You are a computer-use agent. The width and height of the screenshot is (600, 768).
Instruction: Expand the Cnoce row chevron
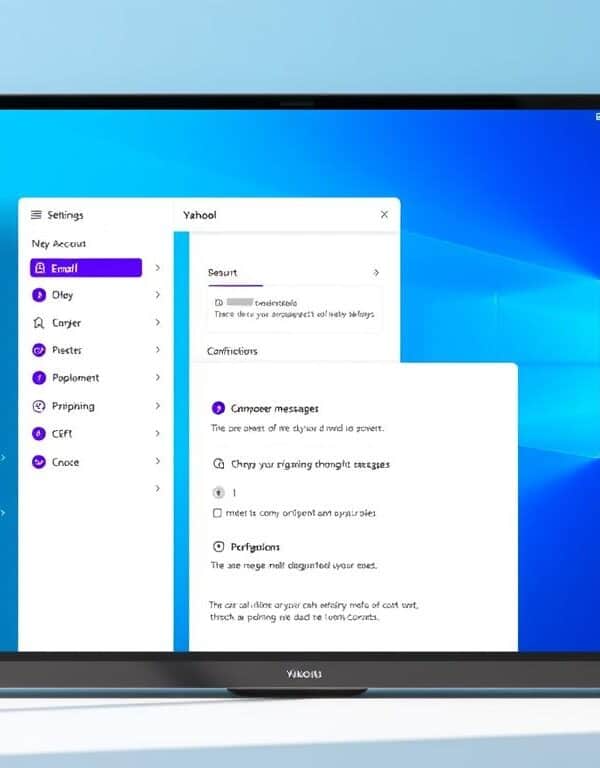tap(158, 461)
